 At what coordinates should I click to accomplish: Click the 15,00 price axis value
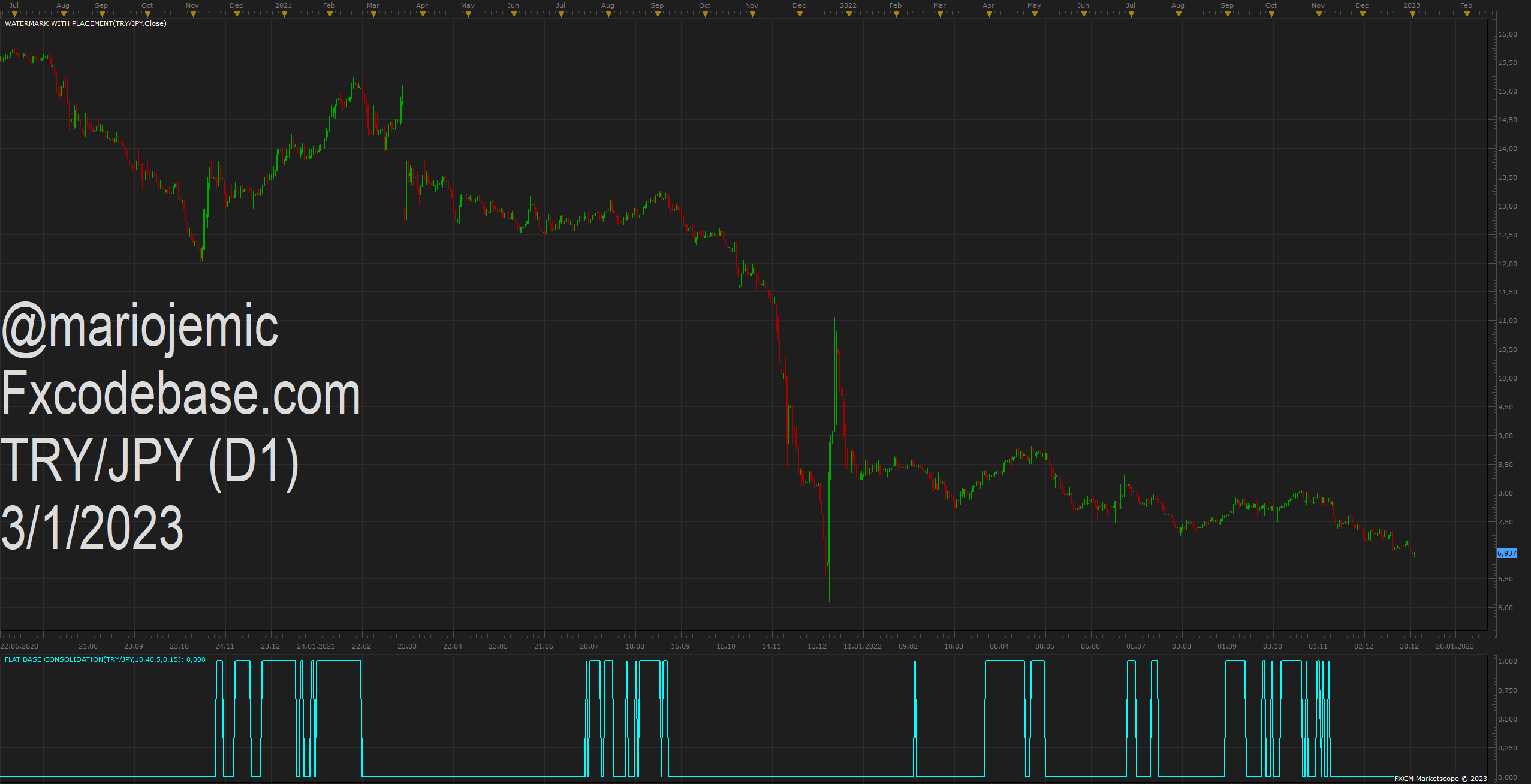[x=1508, y=91]
